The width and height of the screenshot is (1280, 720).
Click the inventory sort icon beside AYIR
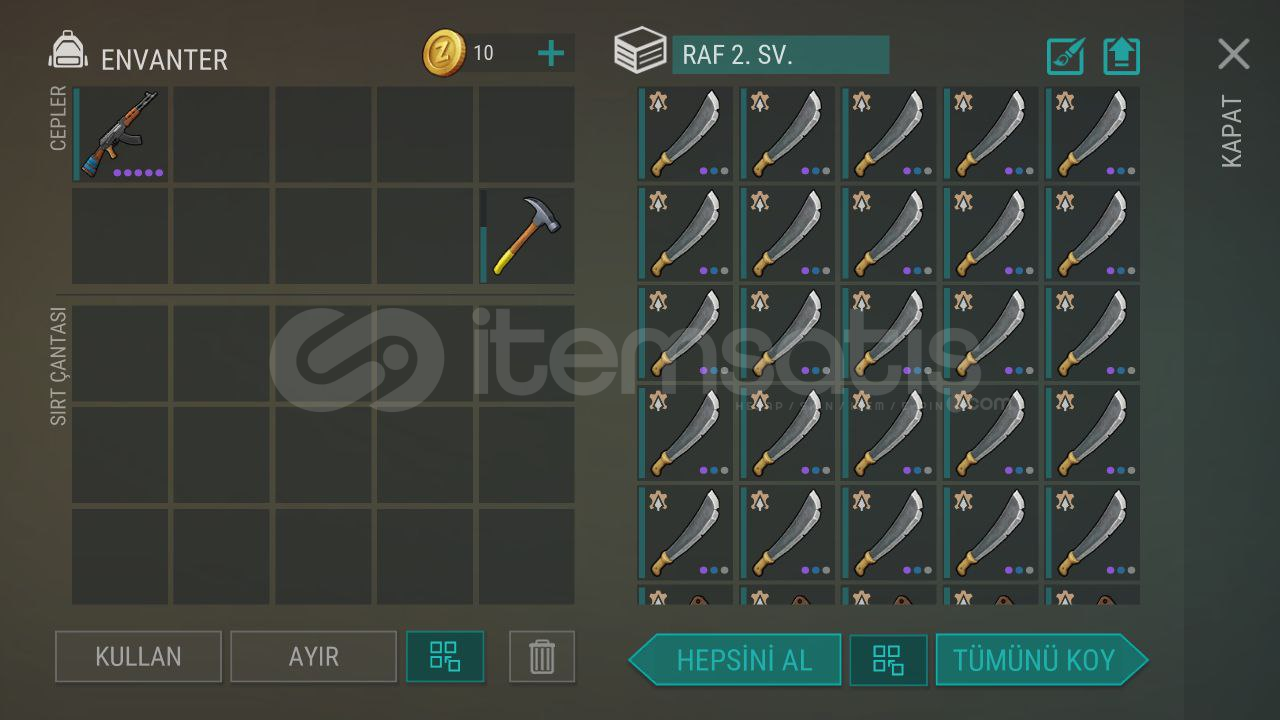pos(445,657)
